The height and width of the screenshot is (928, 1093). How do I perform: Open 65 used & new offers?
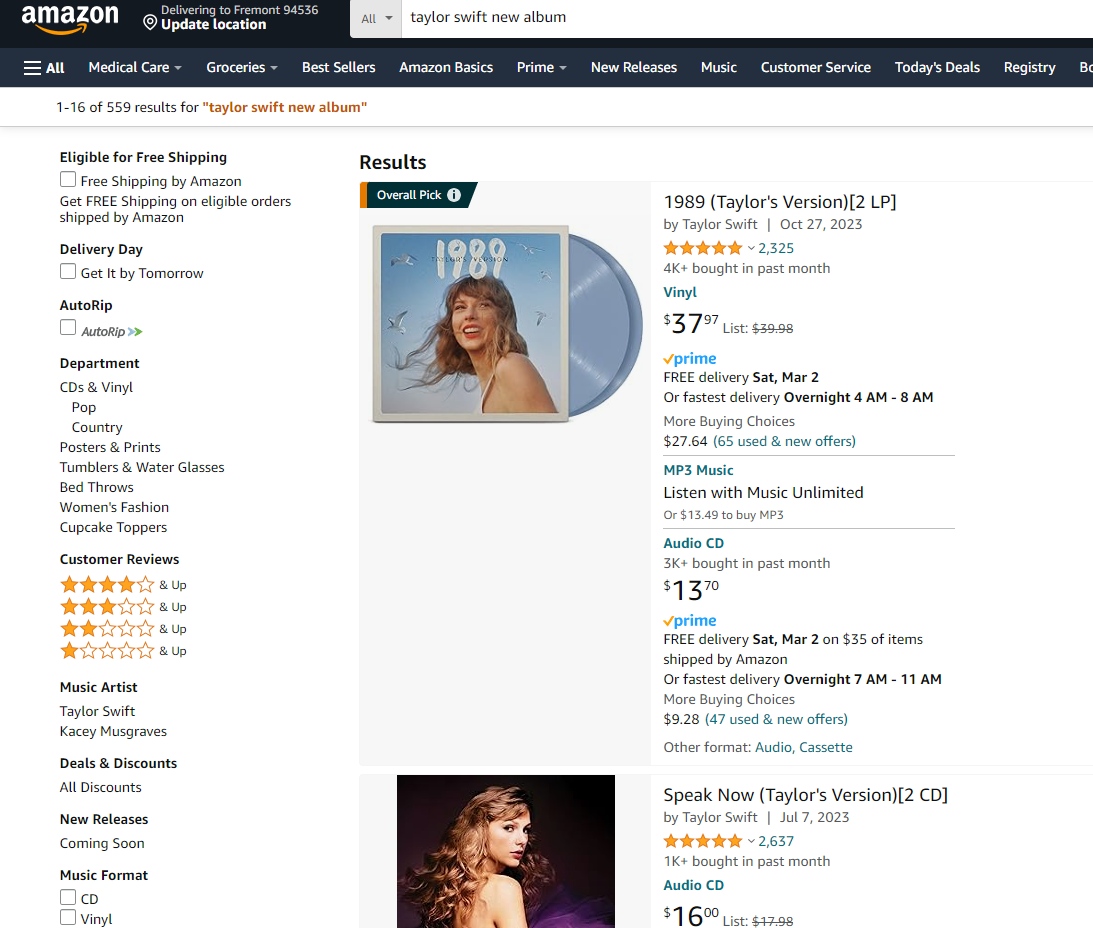784,441
